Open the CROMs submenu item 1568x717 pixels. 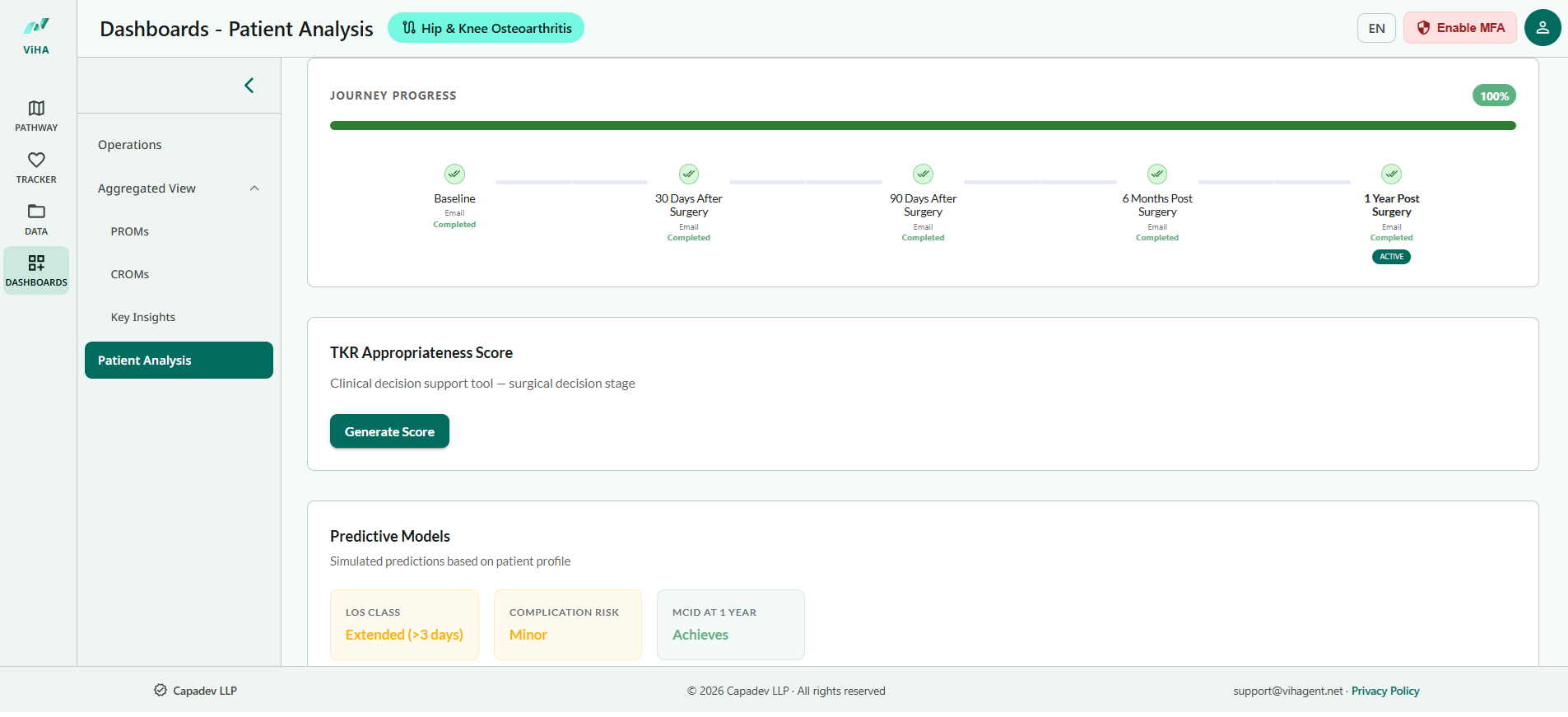pyautogui.click(x=130, y=274)
